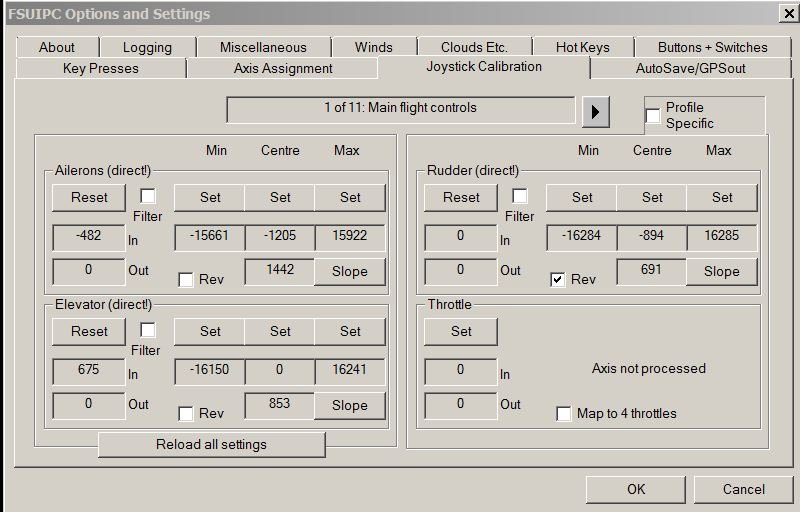Open Ailerons Slope settings
Viewport: 800px width, 512px height.
point(350,271)
